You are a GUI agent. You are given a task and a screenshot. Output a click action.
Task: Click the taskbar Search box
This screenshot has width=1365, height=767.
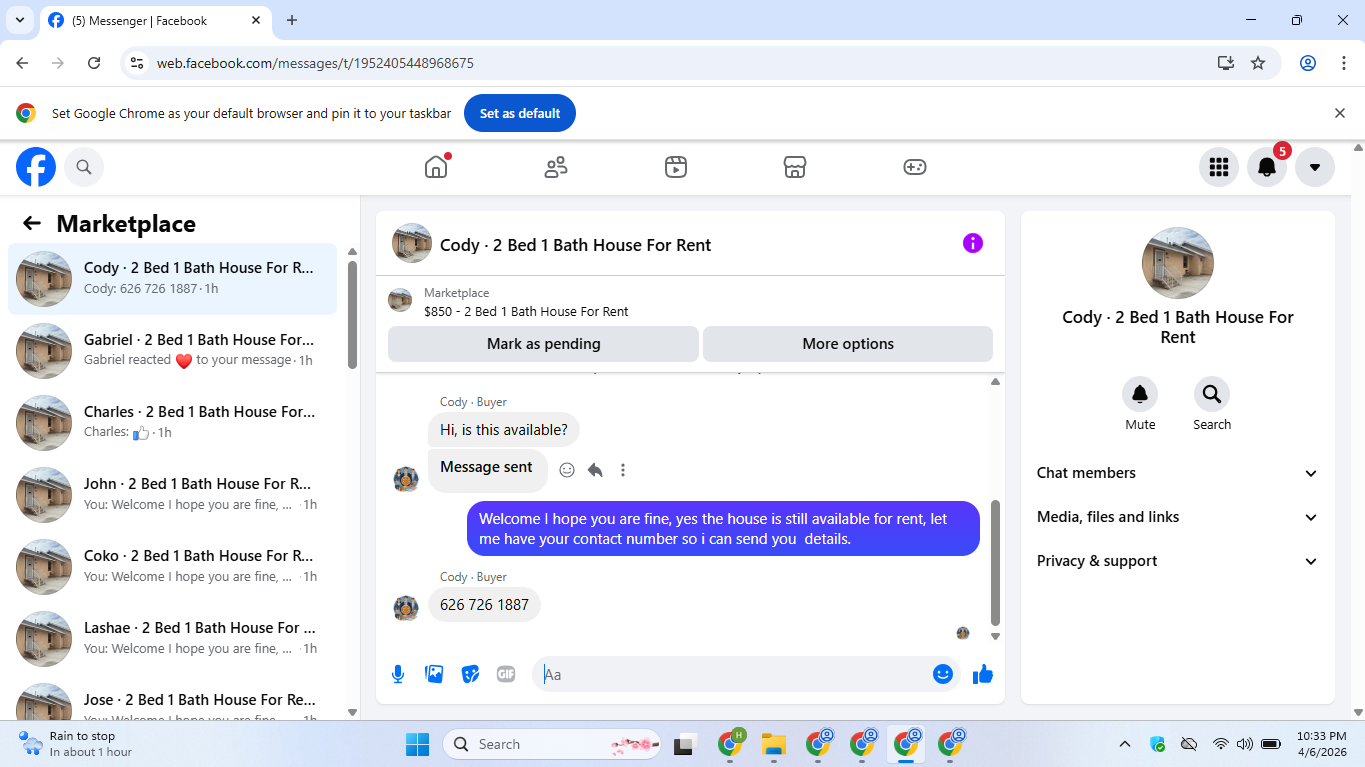point(551,744)
